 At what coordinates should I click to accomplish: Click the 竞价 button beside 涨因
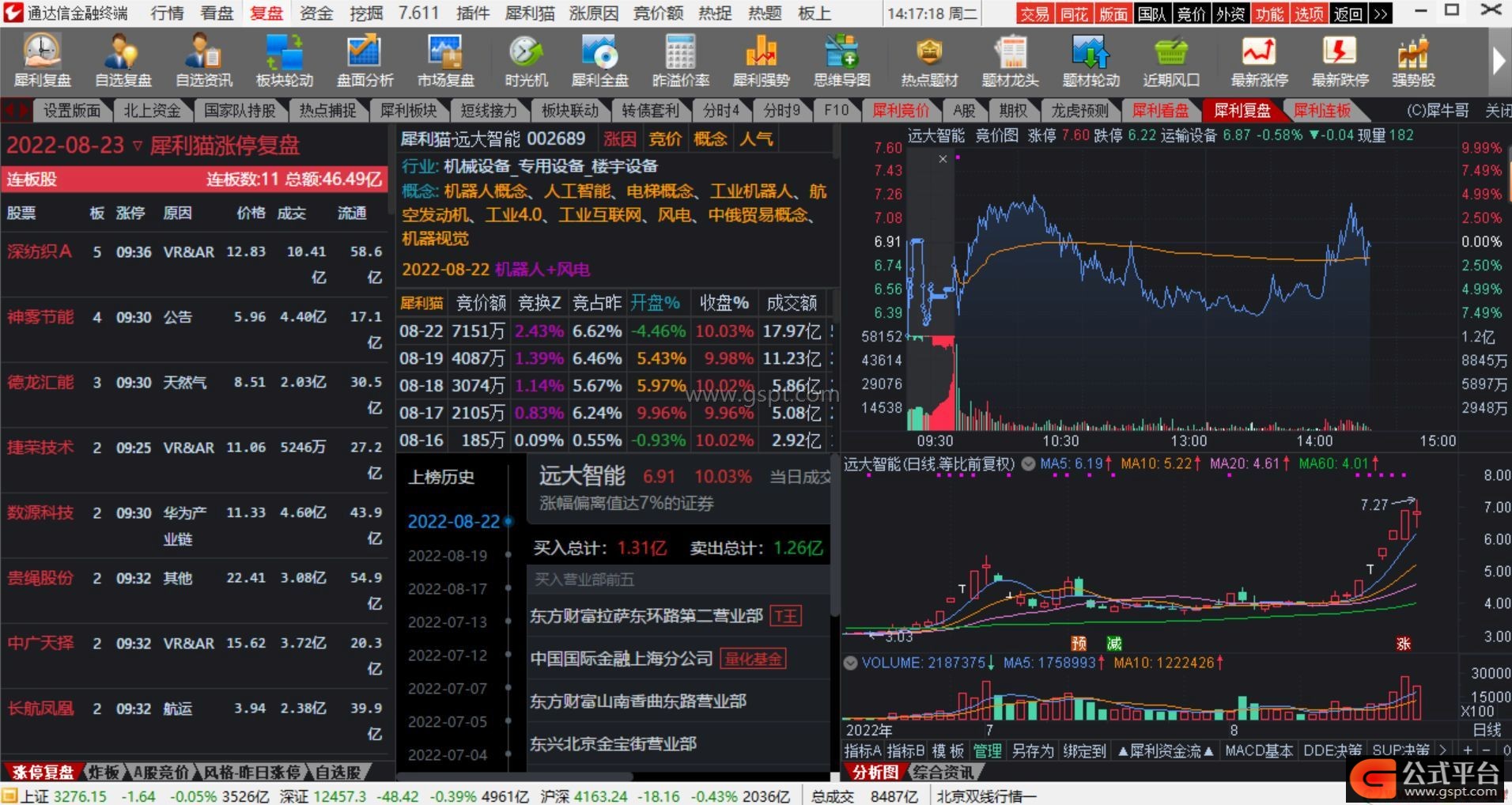pyautogui.click(x=665, y=139)
